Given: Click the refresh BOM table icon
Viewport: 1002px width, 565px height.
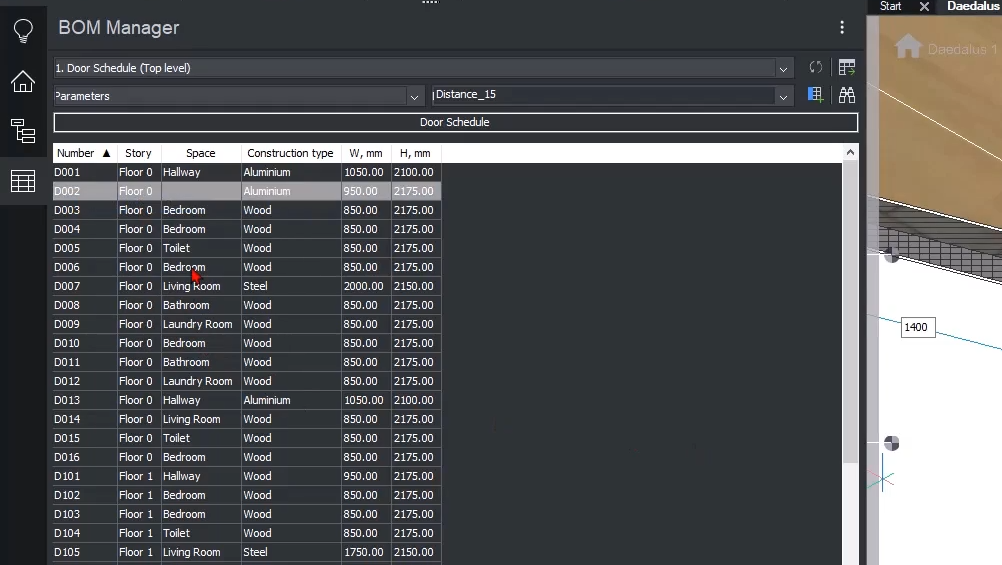Looking at the screenshot, I should 815,67.
